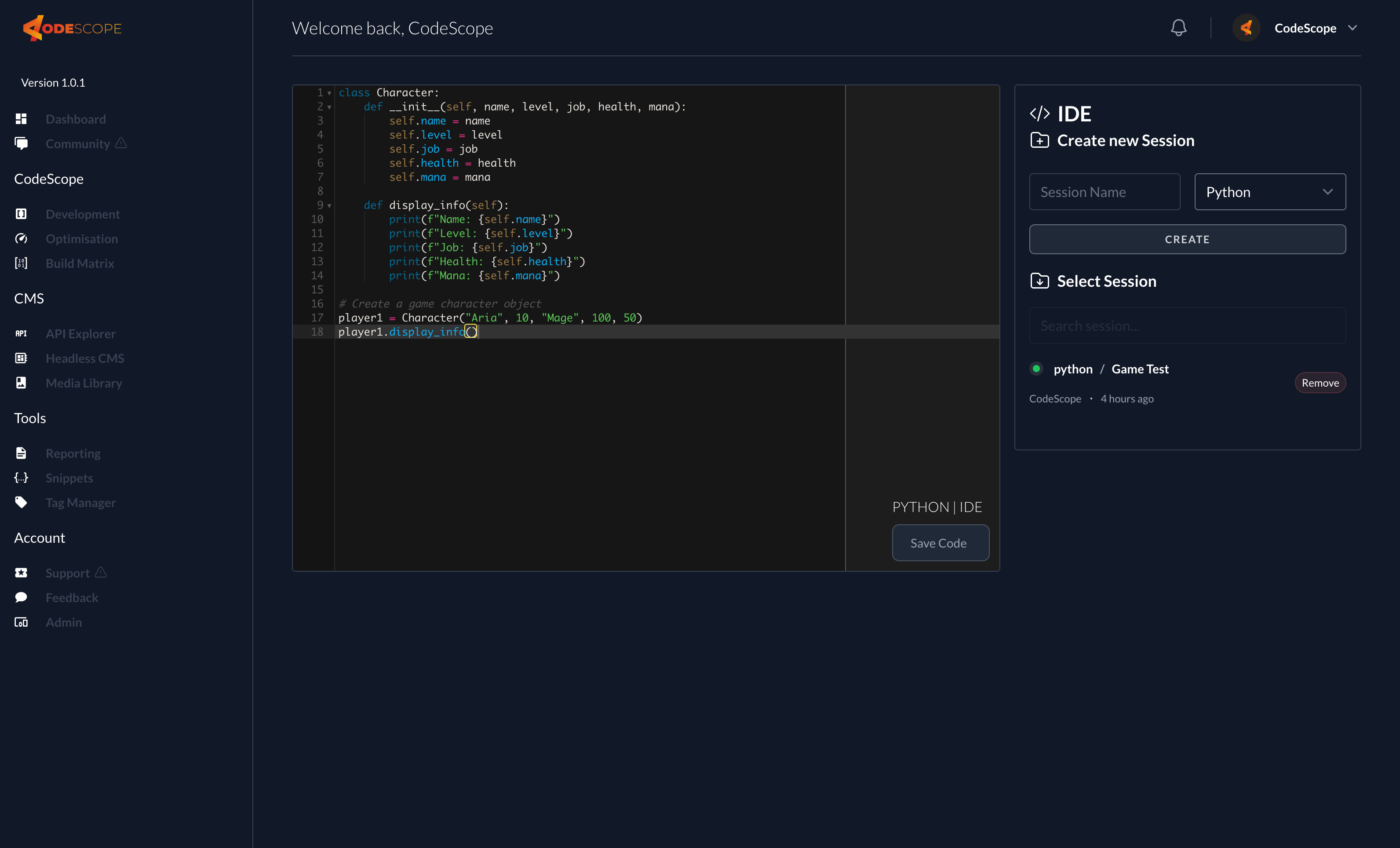Open the notifications bell

1178,28
